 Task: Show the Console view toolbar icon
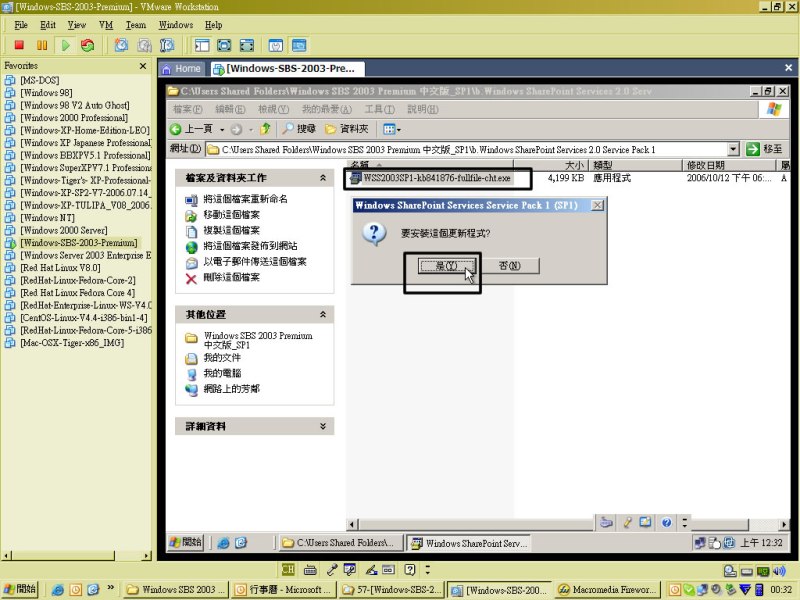pos(299,45)
